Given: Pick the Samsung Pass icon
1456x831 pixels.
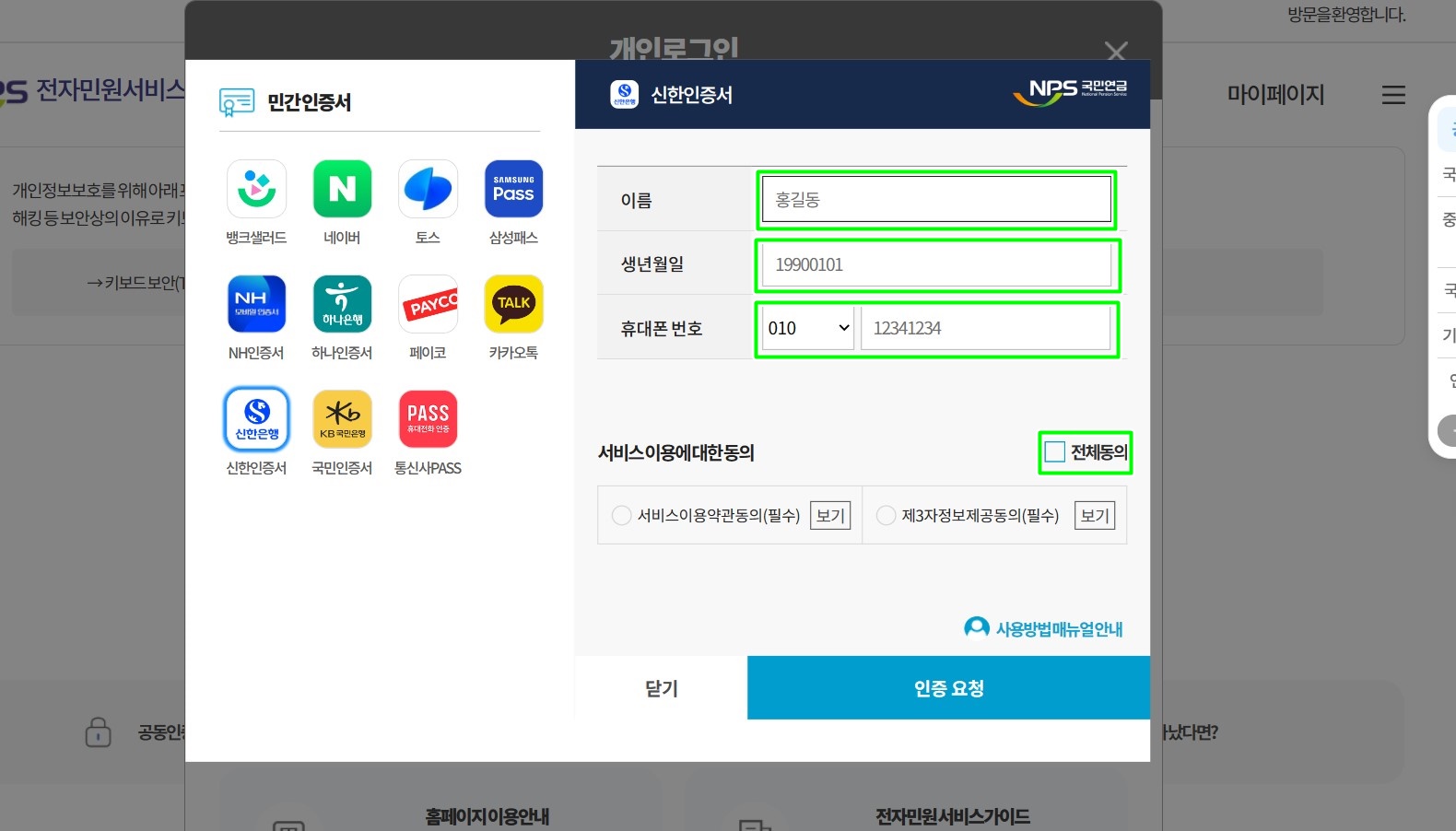Looking at the screenshot, I should pos(513,189).
